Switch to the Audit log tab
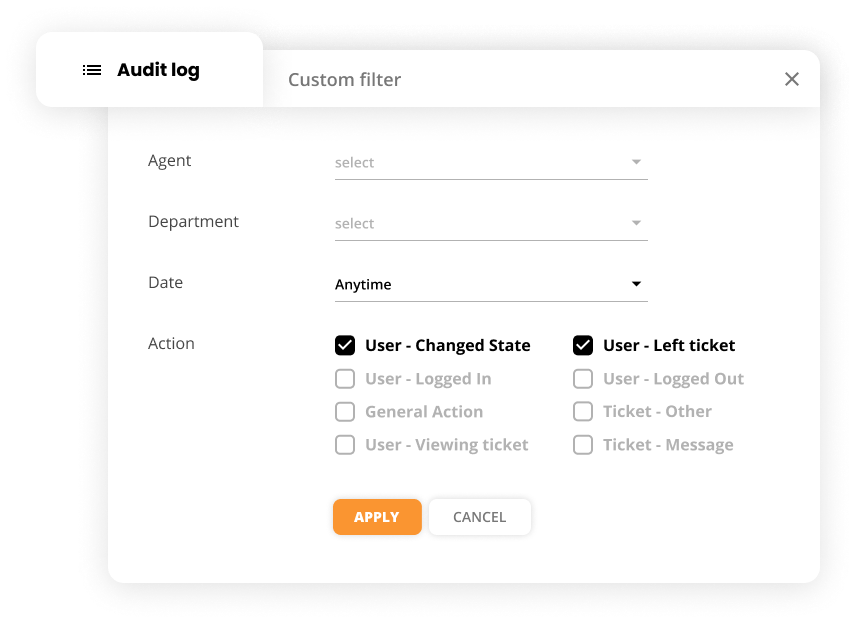This screenshot has height=623, width=856. click(157, 70)
